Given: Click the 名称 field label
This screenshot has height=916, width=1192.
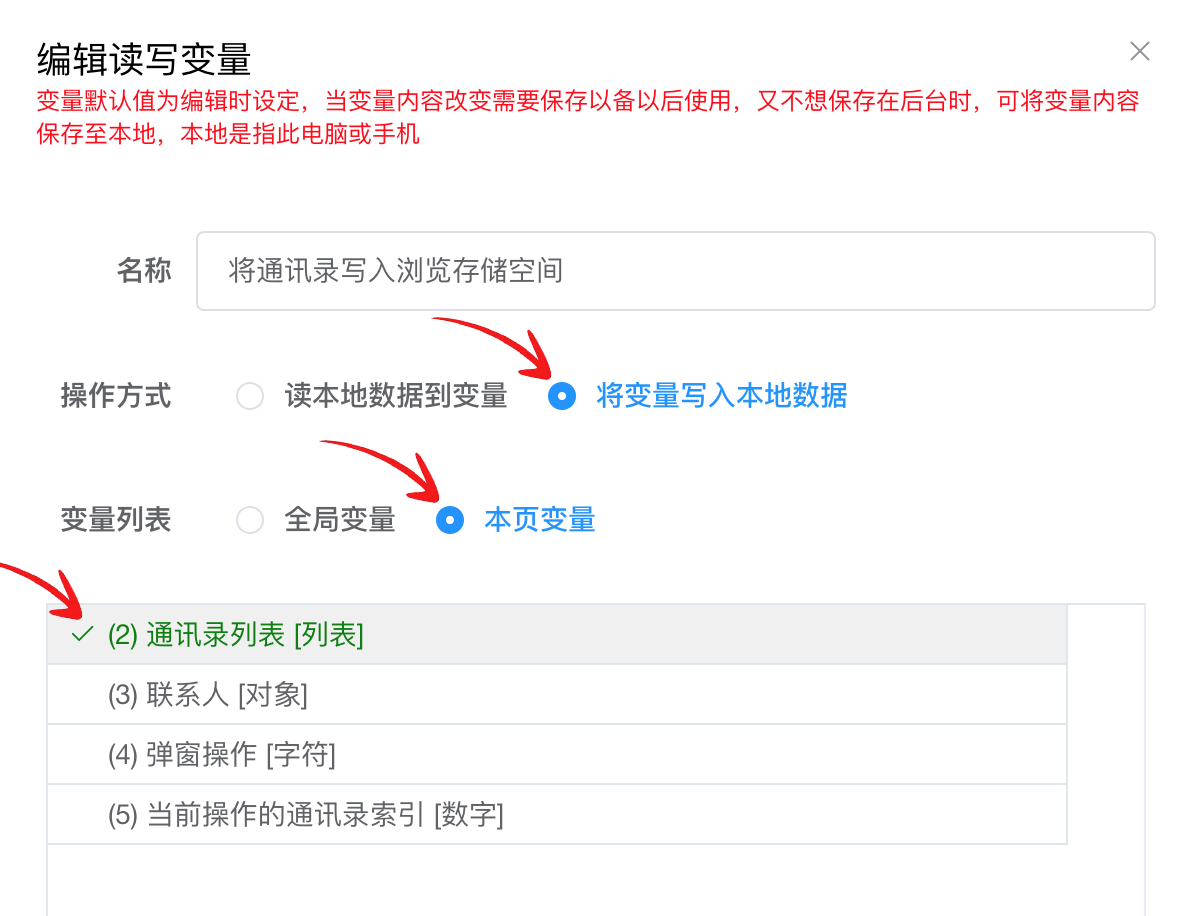Looking at the screenshot, I should point(144,271).
